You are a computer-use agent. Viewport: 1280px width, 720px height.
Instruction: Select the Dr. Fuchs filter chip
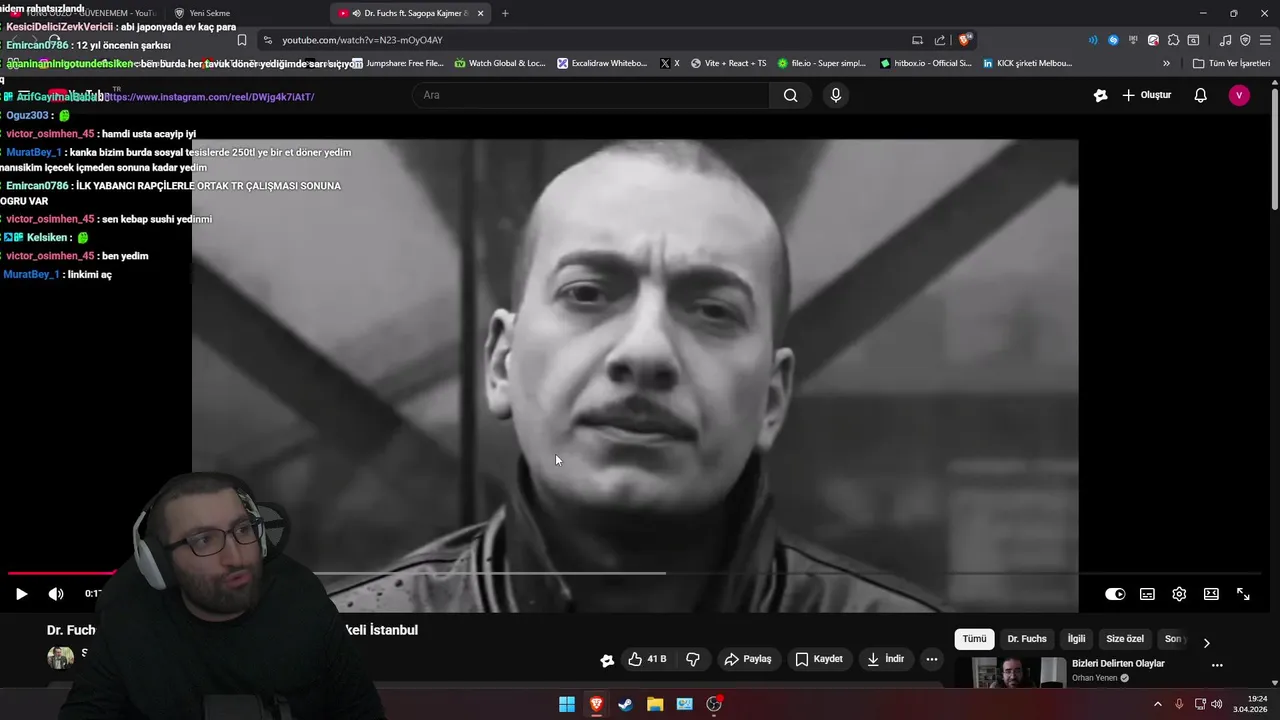click(x=1027, y=639)
